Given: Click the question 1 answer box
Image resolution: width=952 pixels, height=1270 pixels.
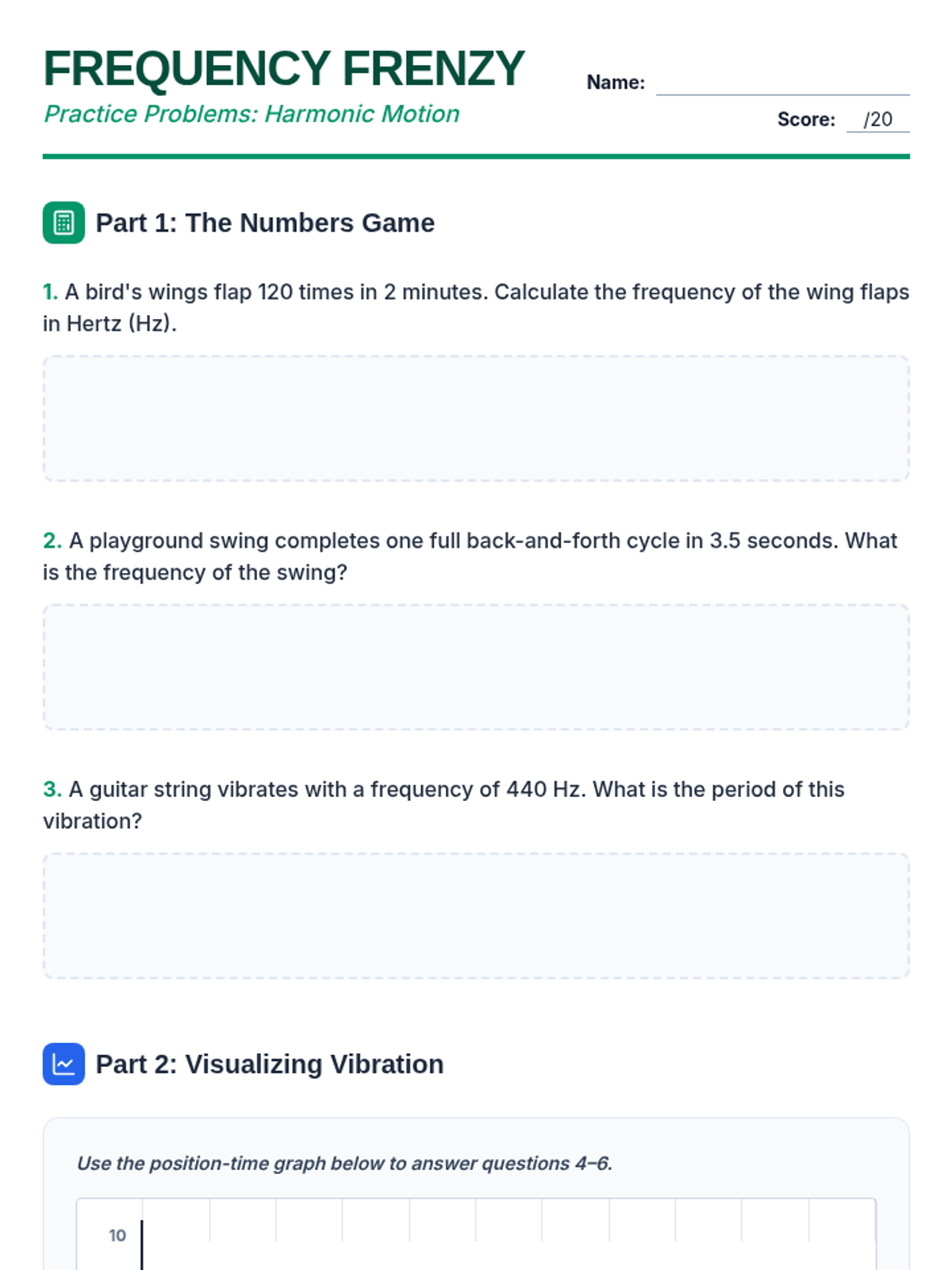Looking at the screenshot, I should [476, 418].
